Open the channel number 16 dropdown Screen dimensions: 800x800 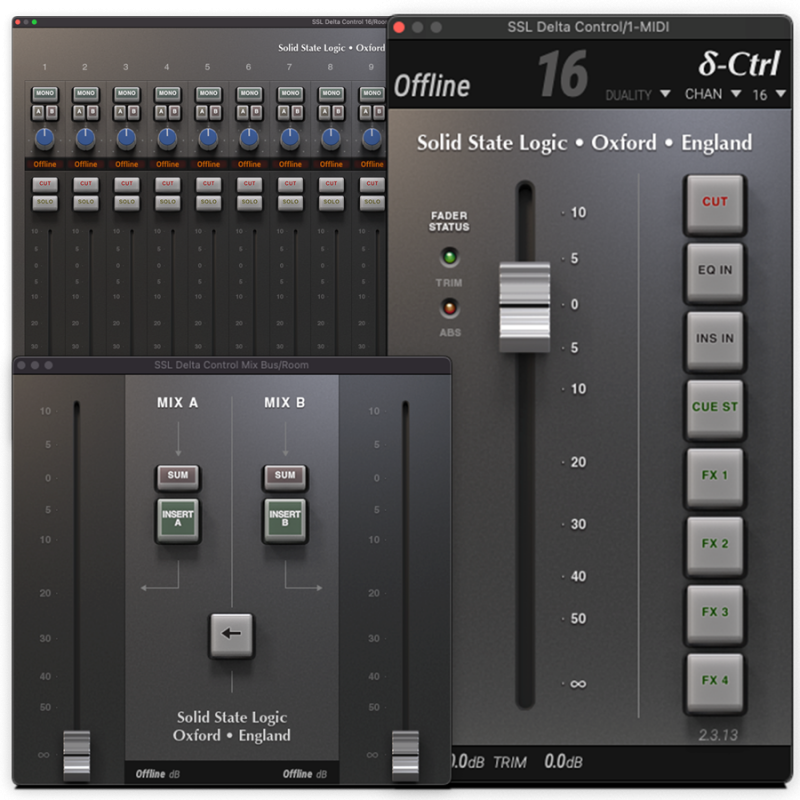click(x=769, y=95)
